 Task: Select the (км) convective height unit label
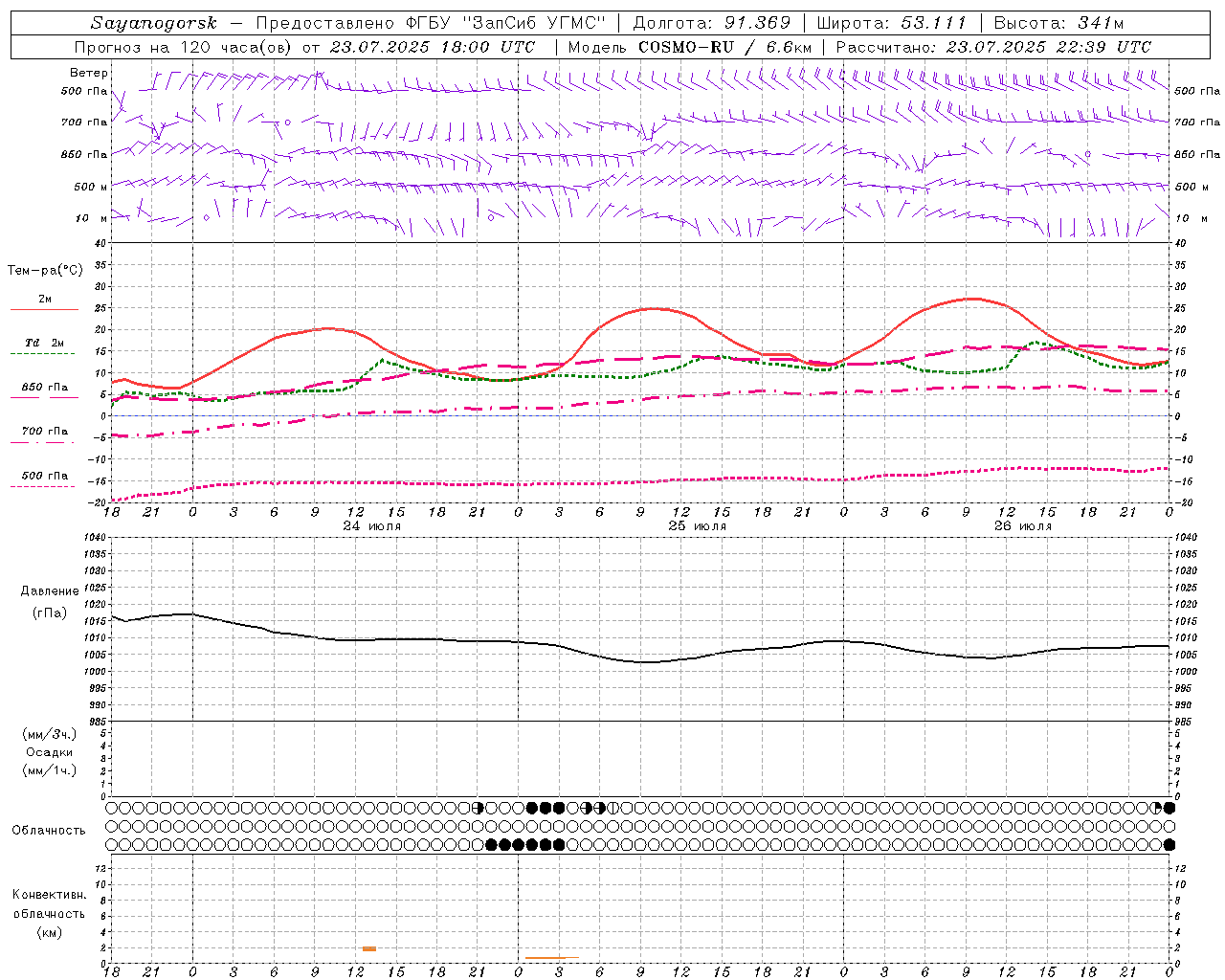pos(49,932)
